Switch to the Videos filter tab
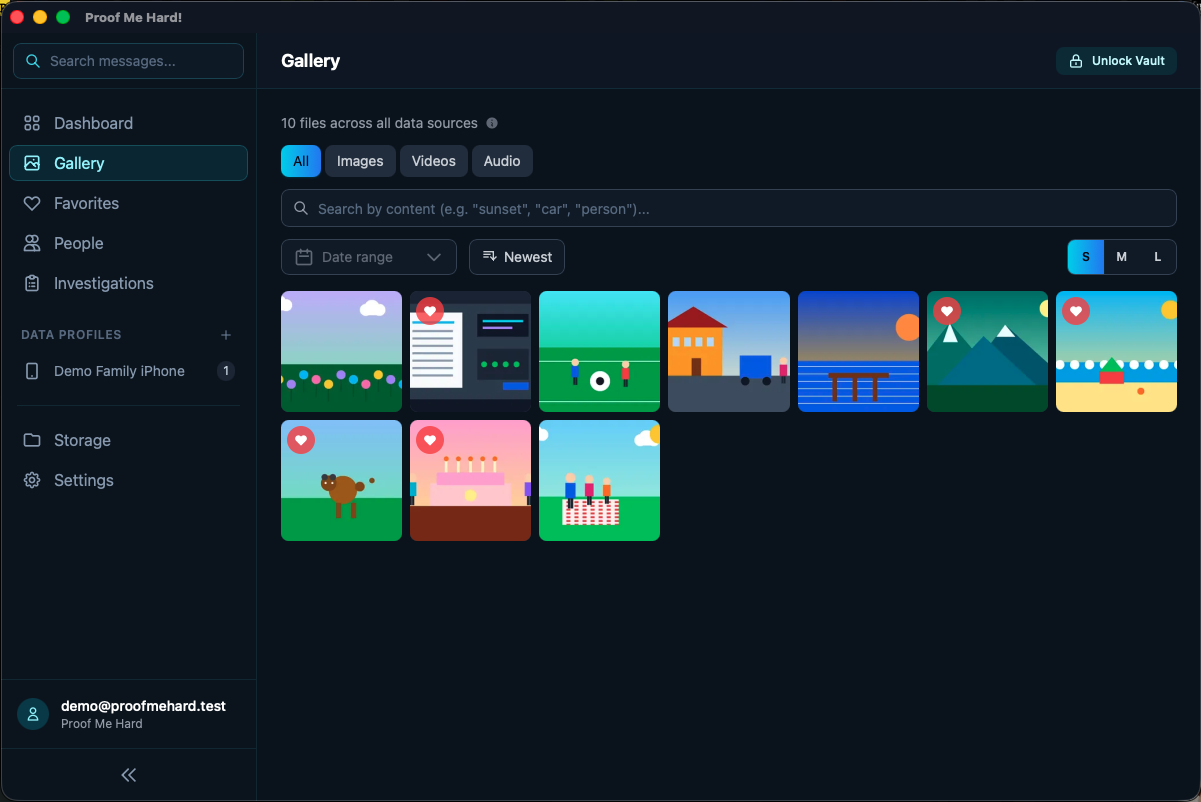Image resolution: width=1201 pixels, height=802 pixels. tap(434, 161)
